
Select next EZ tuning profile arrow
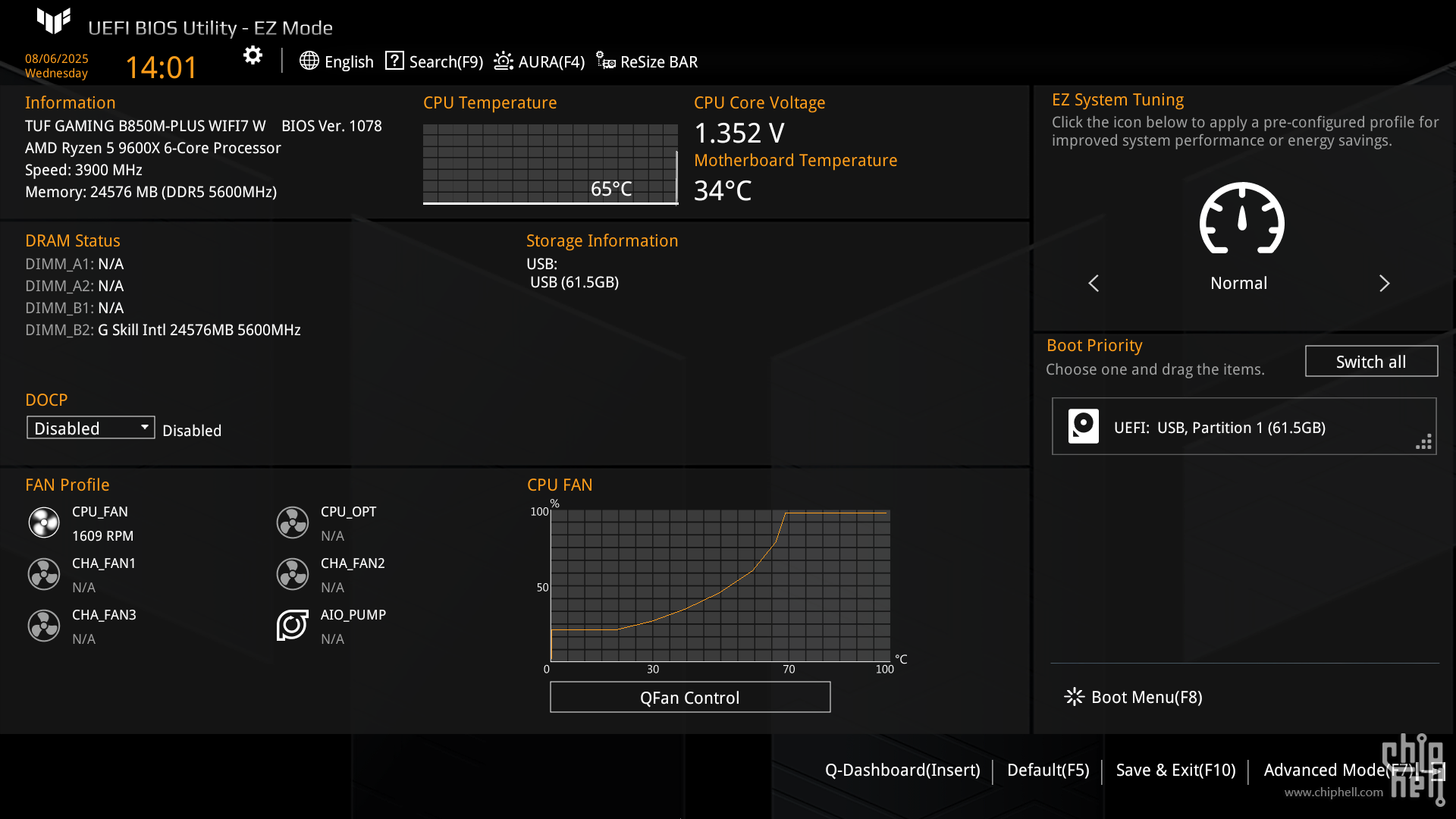[1384, 284]
